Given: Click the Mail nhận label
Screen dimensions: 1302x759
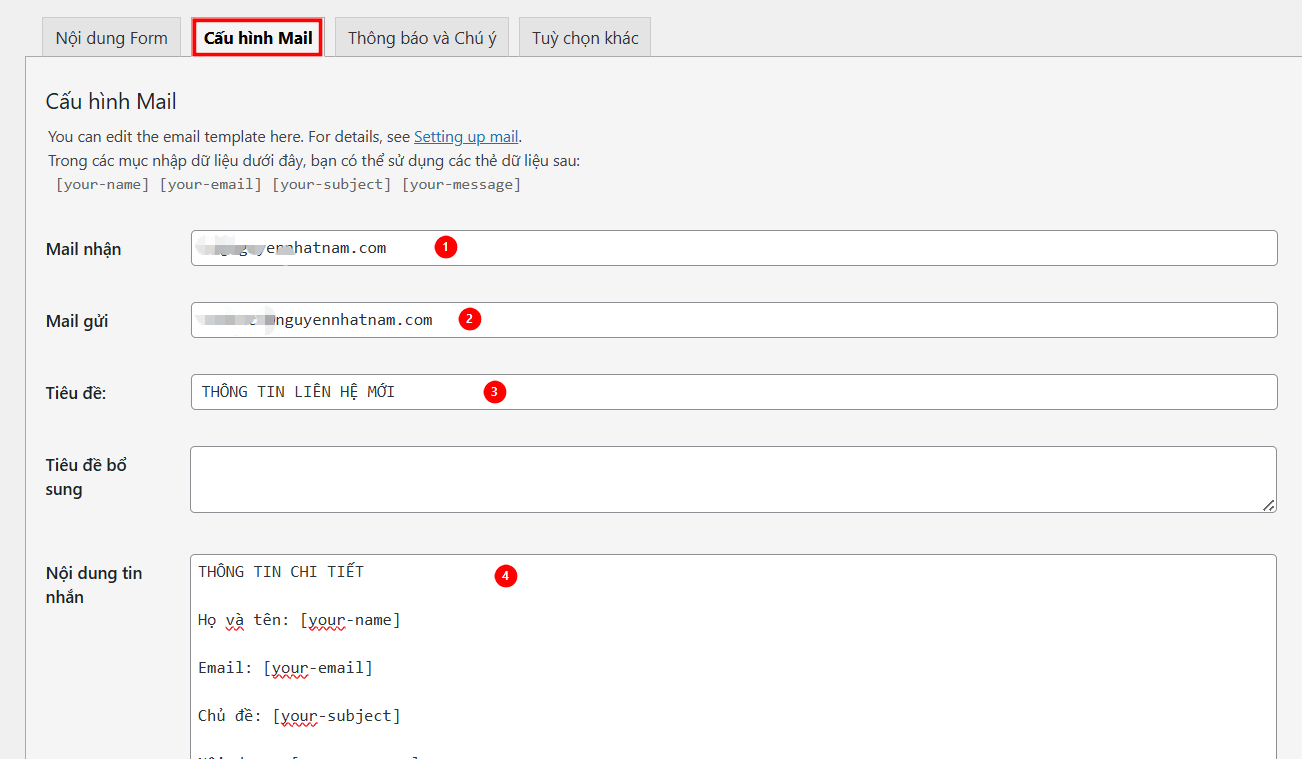Looking at the screenshot, I should (84, 249).
